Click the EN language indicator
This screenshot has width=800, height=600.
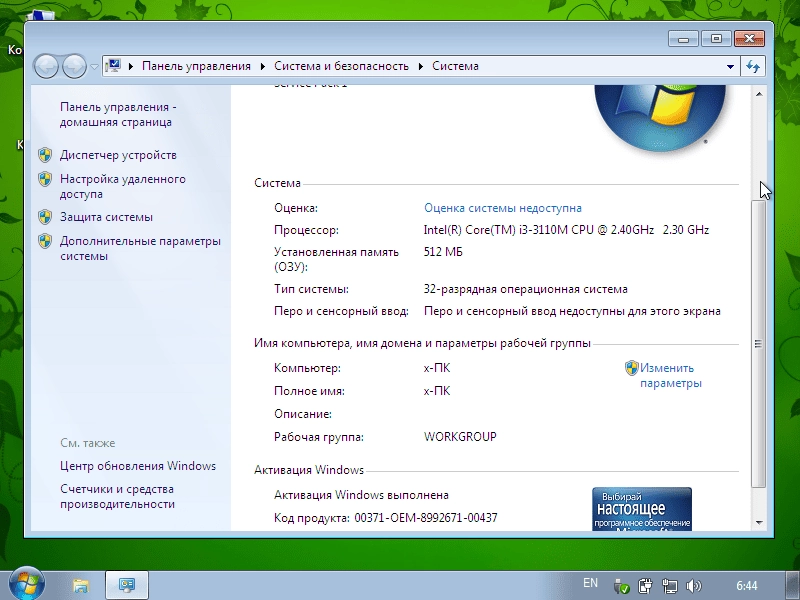tap(590, 583)
